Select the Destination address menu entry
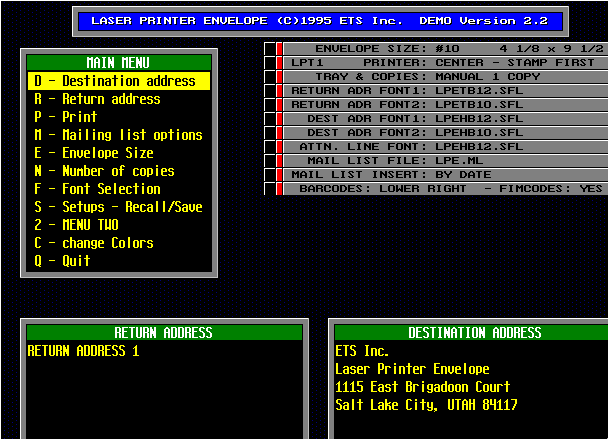The height and width of the screenshot is (439, 608). [x=119, y=81]
